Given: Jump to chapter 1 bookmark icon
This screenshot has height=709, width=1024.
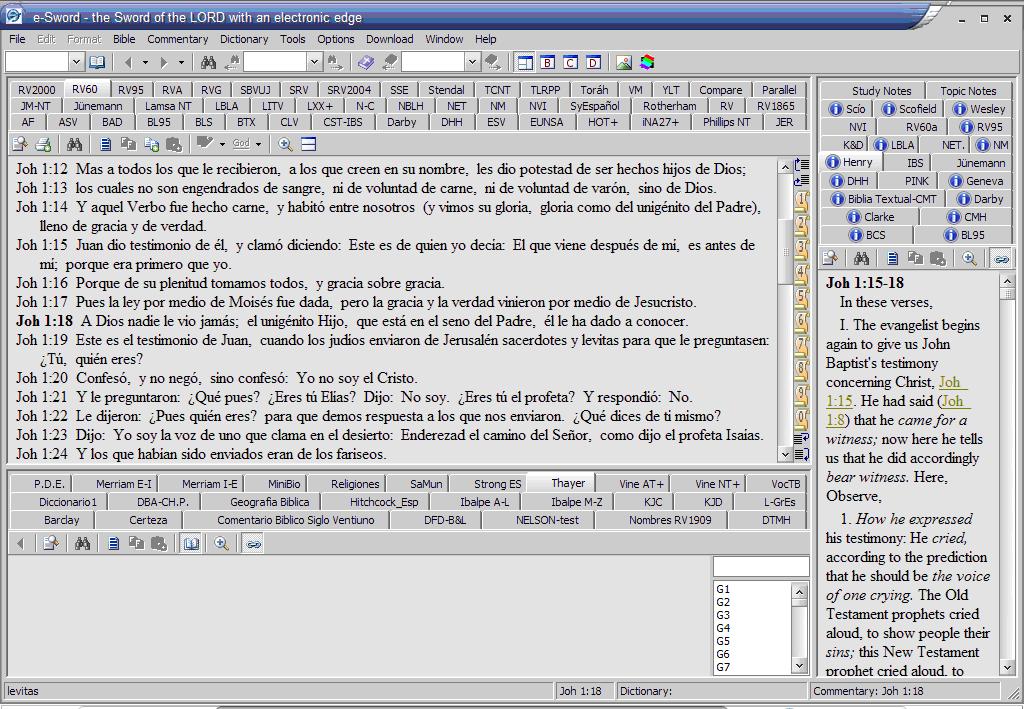Looking at the screenshot, I should click(801, 199).
